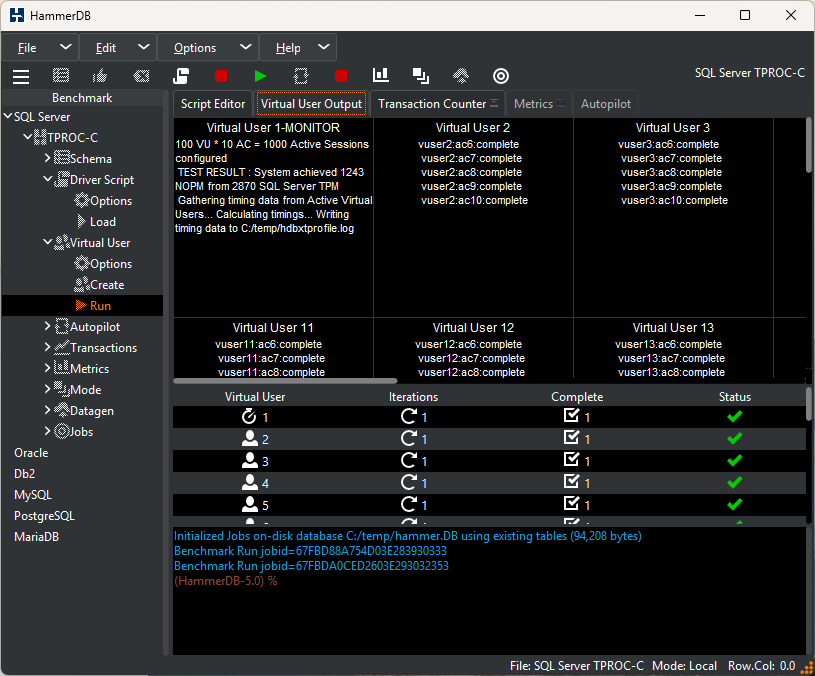
Task: Click the first red Destroy Virtual Users button
Action: [x=221, y=76]
